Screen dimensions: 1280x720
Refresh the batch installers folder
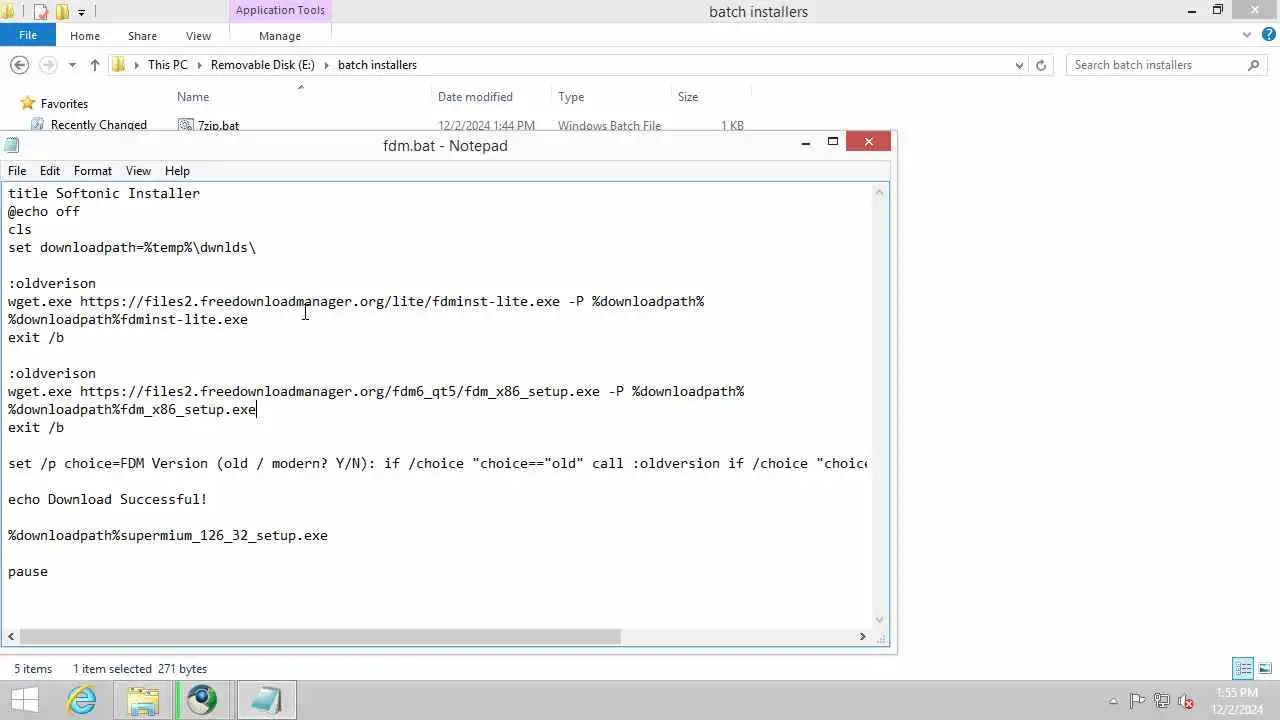[x=1041, y=65]
